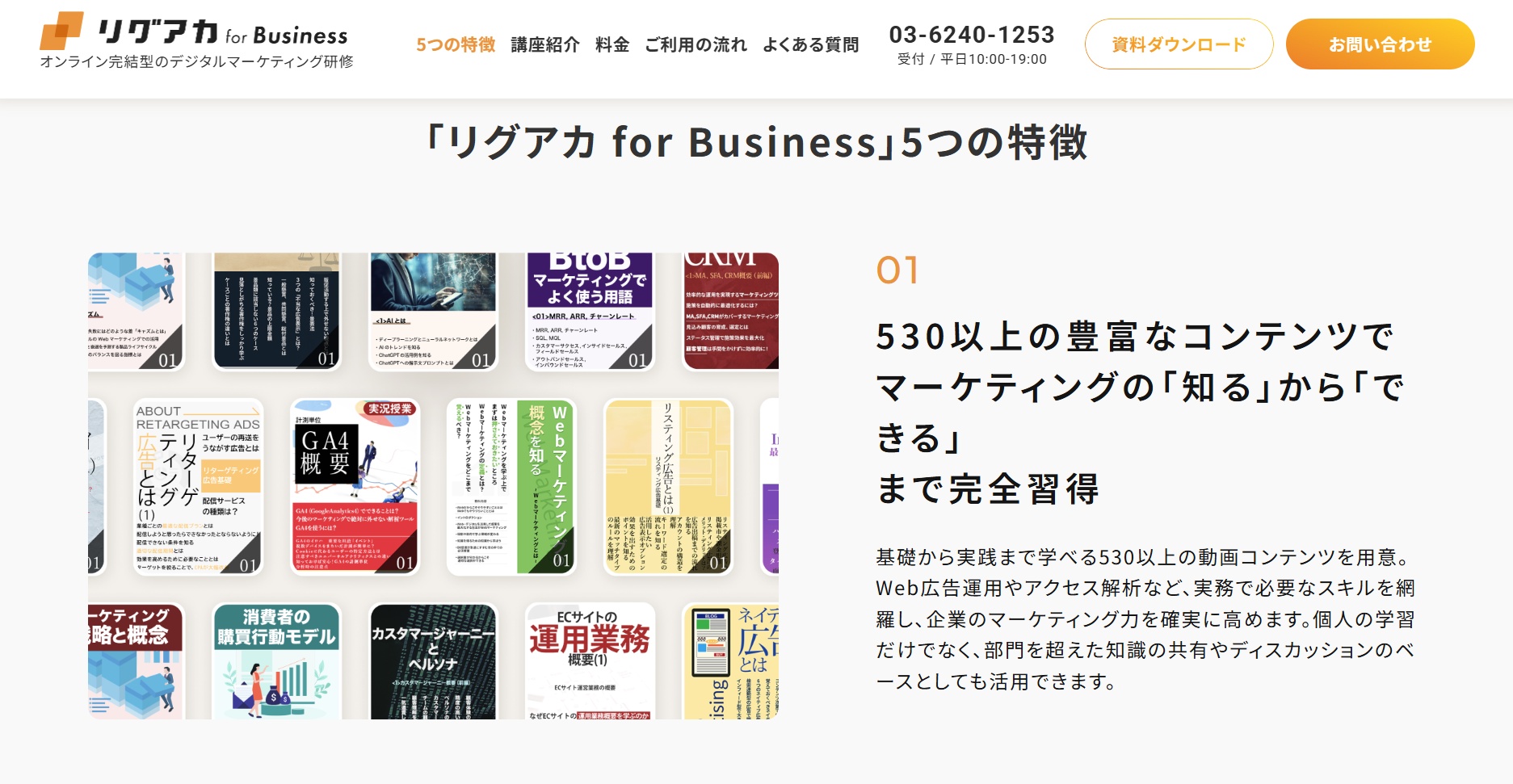
Task: Click the phone number 03-6240-1253
Action: coord(972,35)
